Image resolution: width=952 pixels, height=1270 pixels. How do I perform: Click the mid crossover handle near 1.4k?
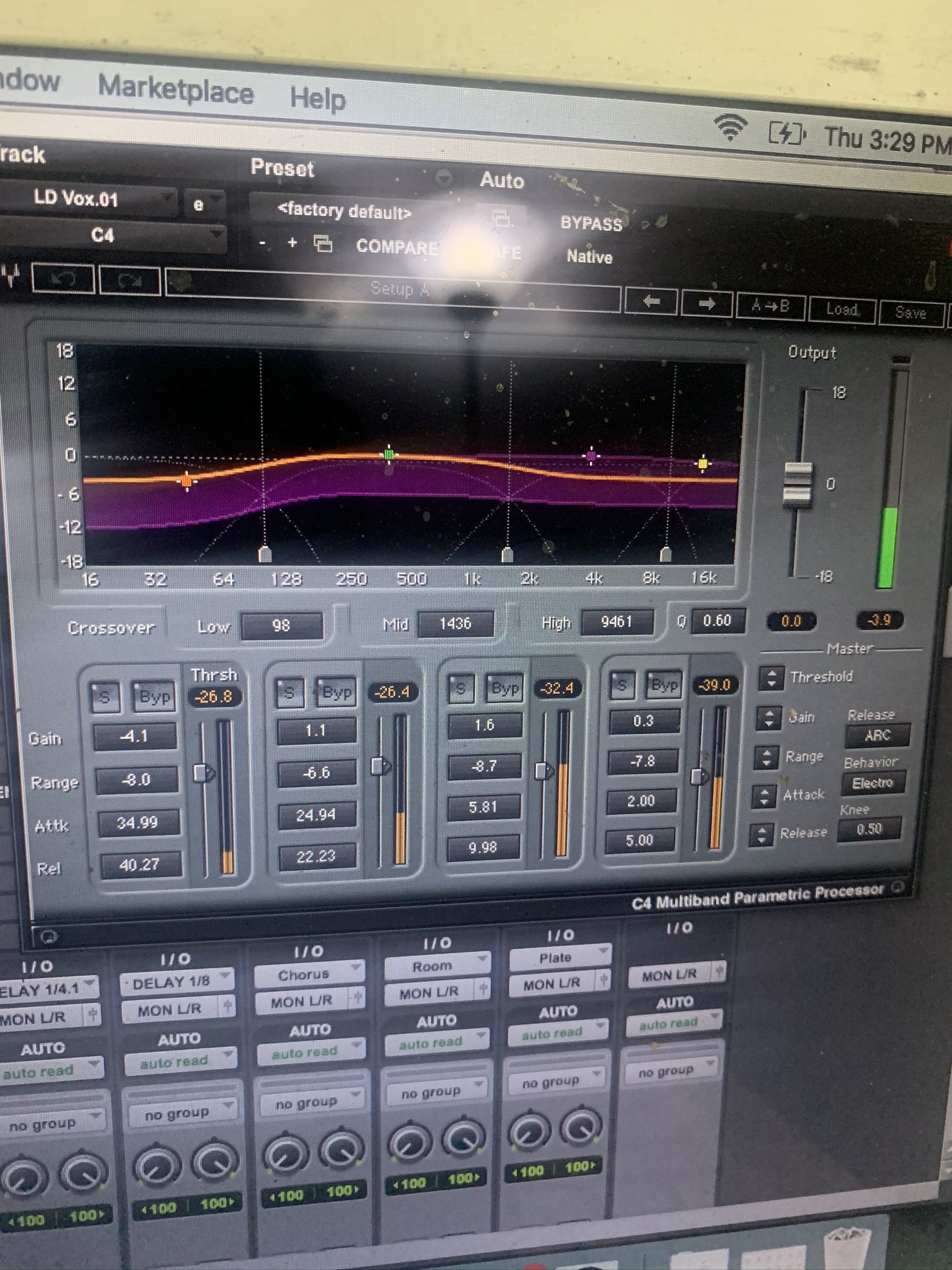coord(507,554)
